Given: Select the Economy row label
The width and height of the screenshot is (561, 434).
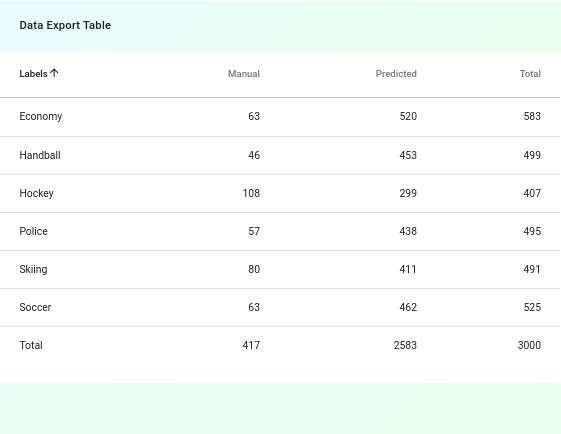Looking at the screenshot, I should point(41,116).
